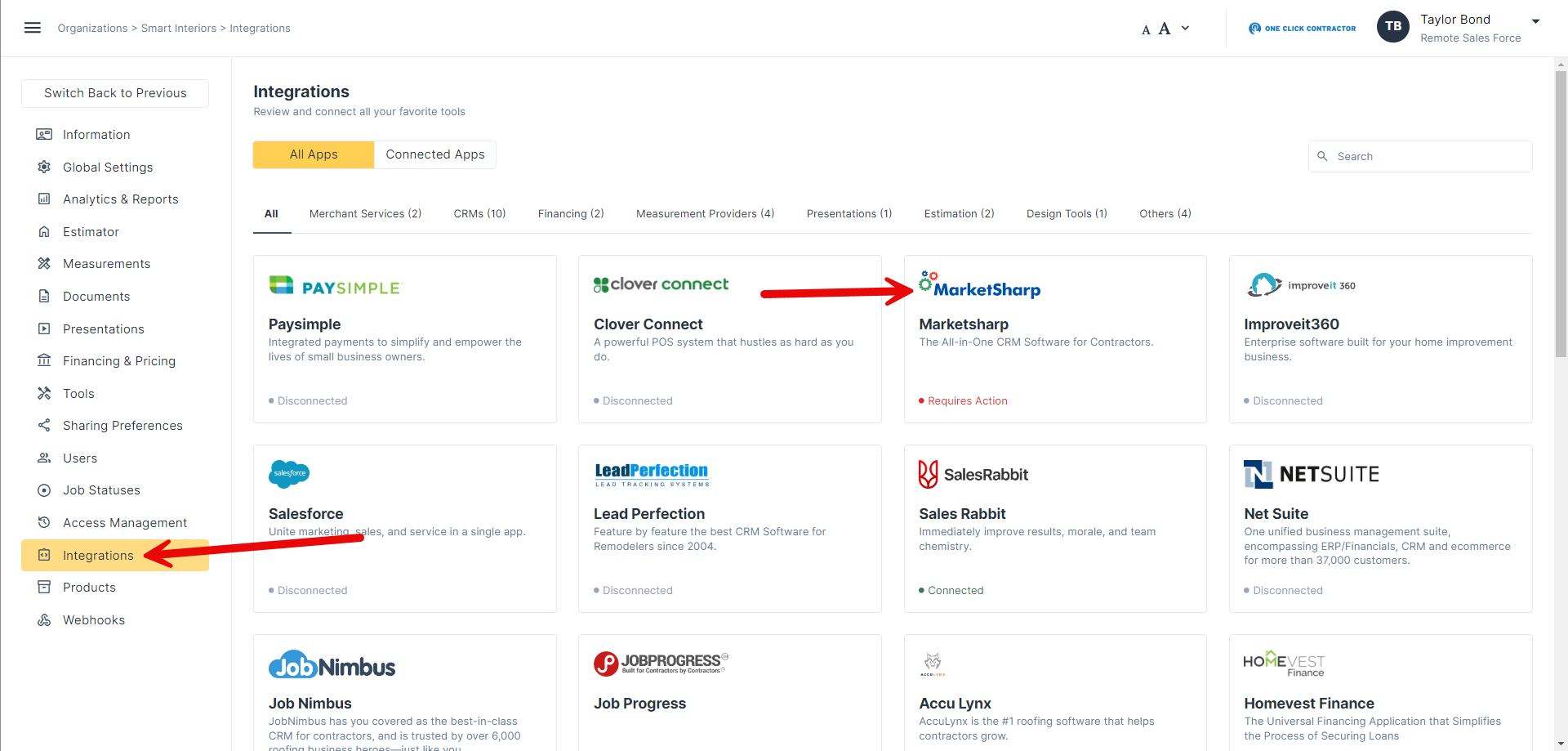Expand the font size dropdown chevron
The image size is (1568, 751).
[x=1186, y=28]
